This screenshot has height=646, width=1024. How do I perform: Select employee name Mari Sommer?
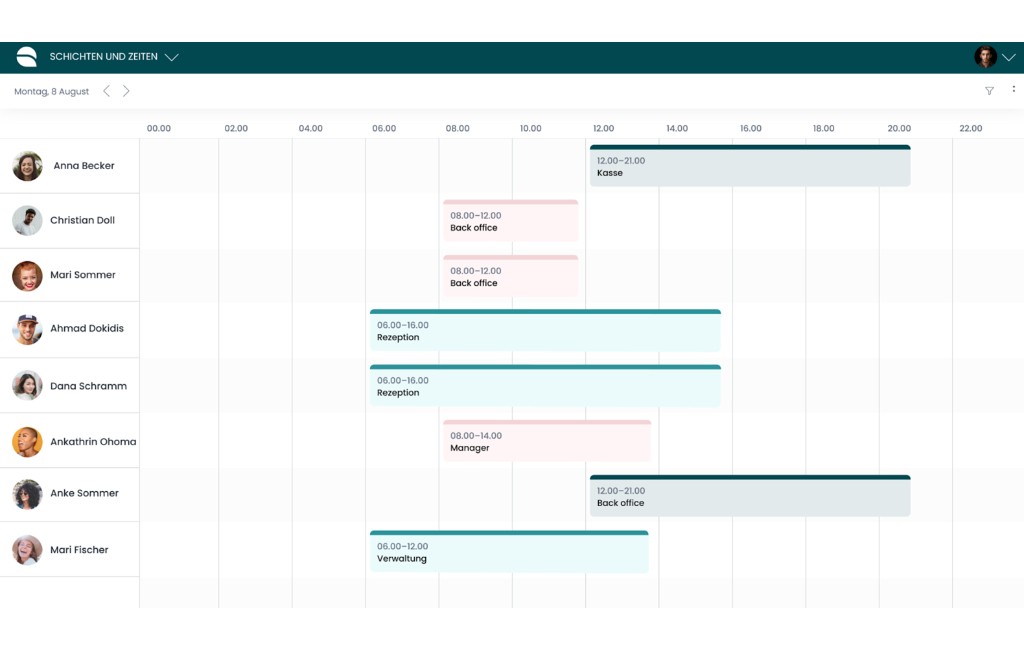[83, 275]
